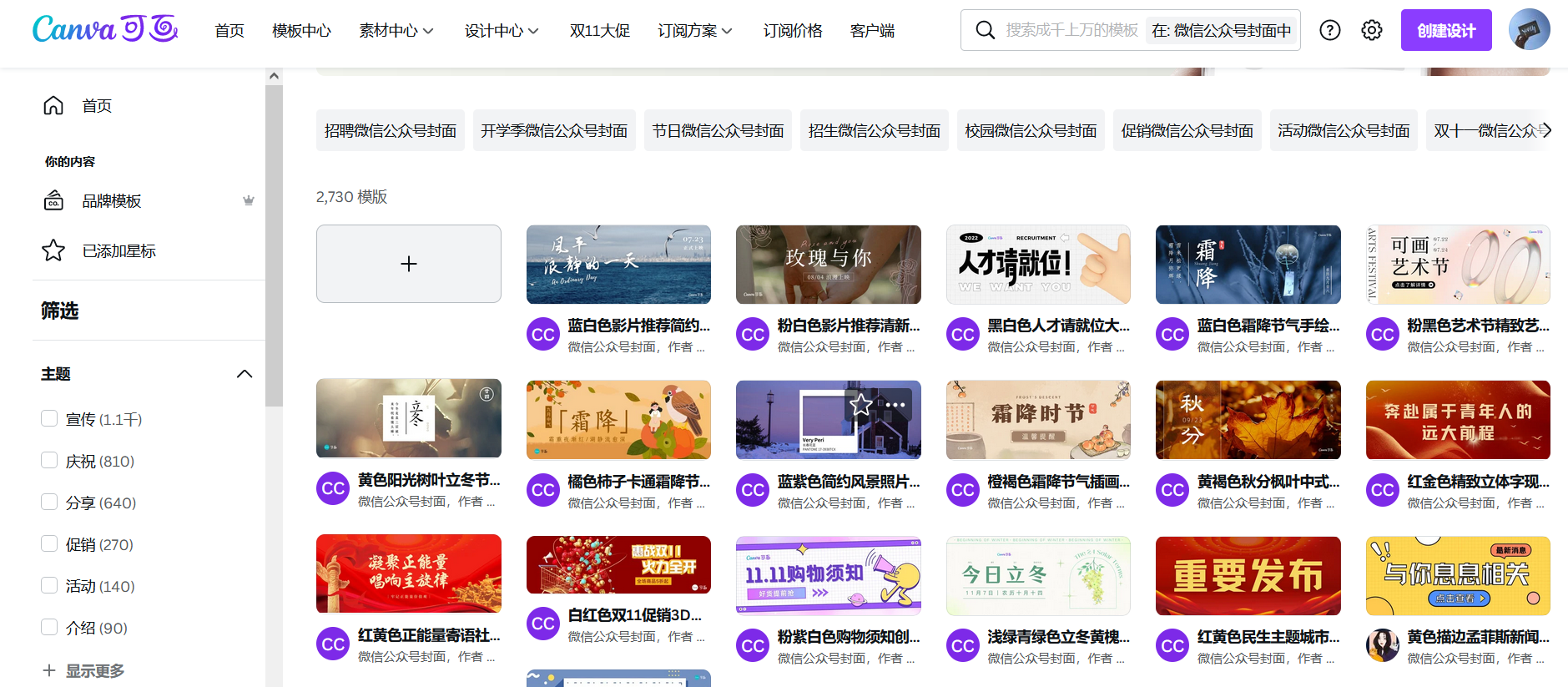The width and height of the screenshot is (1568, 687).
Task: Check the 分享 (640) filter checkbox
Action: (x=49, y=502)
